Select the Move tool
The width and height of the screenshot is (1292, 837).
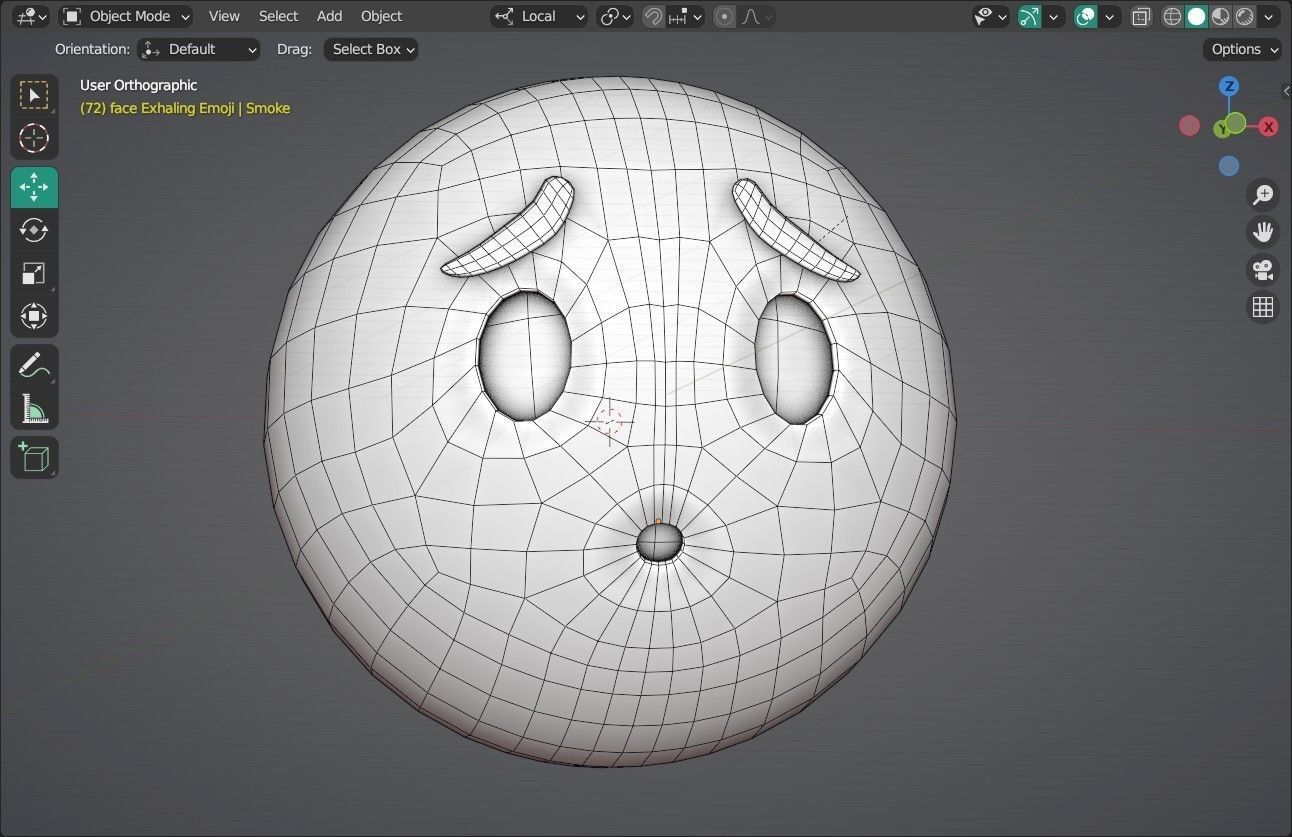point(34,187)
